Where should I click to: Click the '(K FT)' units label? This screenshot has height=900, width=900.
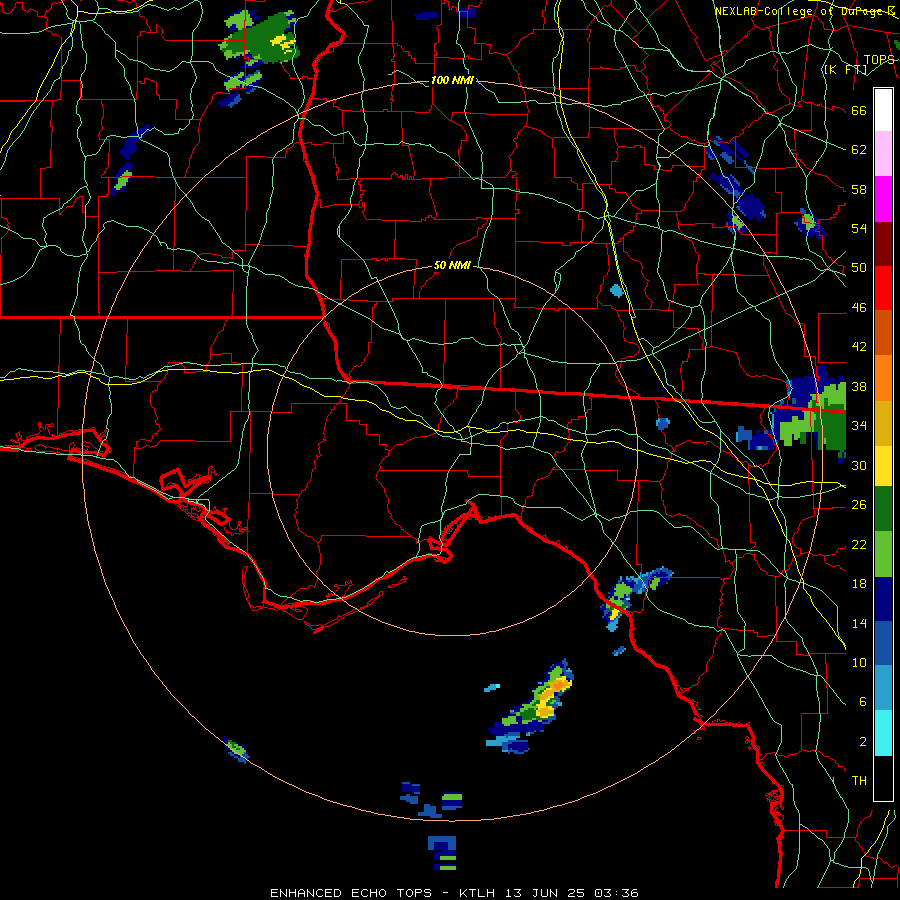coord(846,69)
